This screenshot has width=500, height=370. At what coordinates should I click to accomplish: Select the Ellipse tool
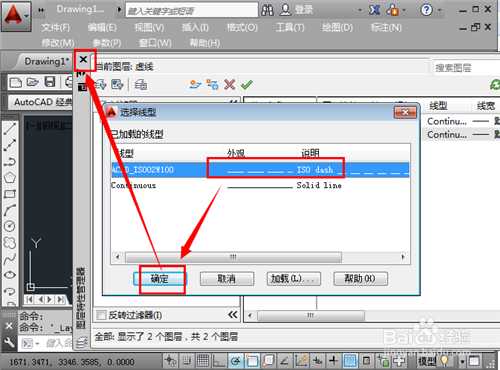coord(10,275)
